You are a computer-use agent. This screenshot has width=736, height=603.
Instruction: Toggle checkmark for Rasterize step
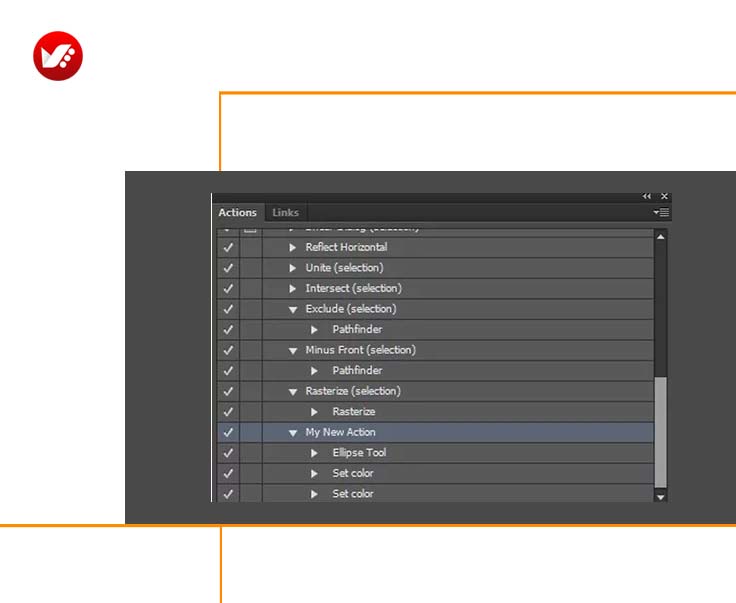[x=228, y=412]
